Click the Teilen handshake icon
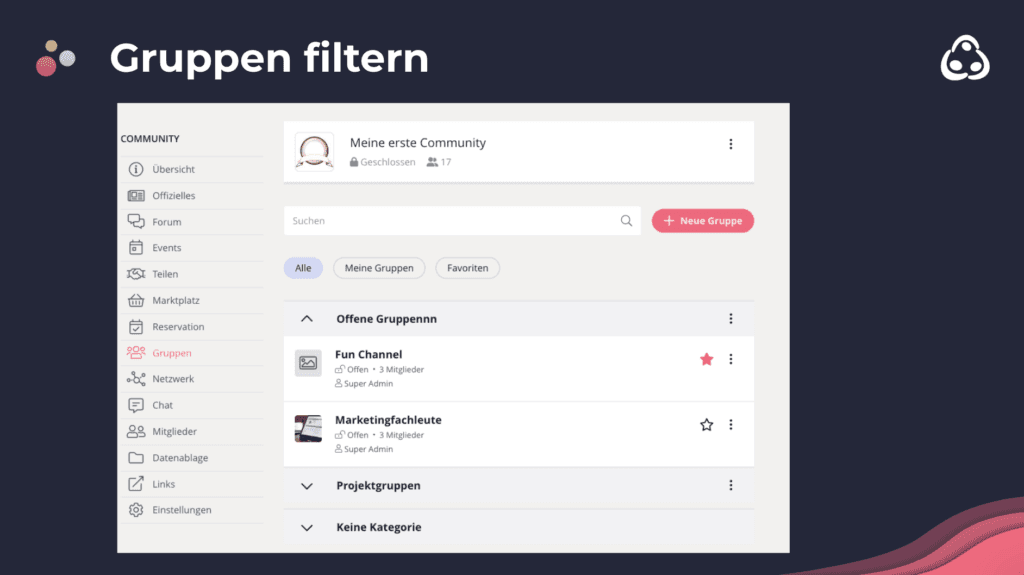Screen dimensions: 1024x575 [136, 274]
